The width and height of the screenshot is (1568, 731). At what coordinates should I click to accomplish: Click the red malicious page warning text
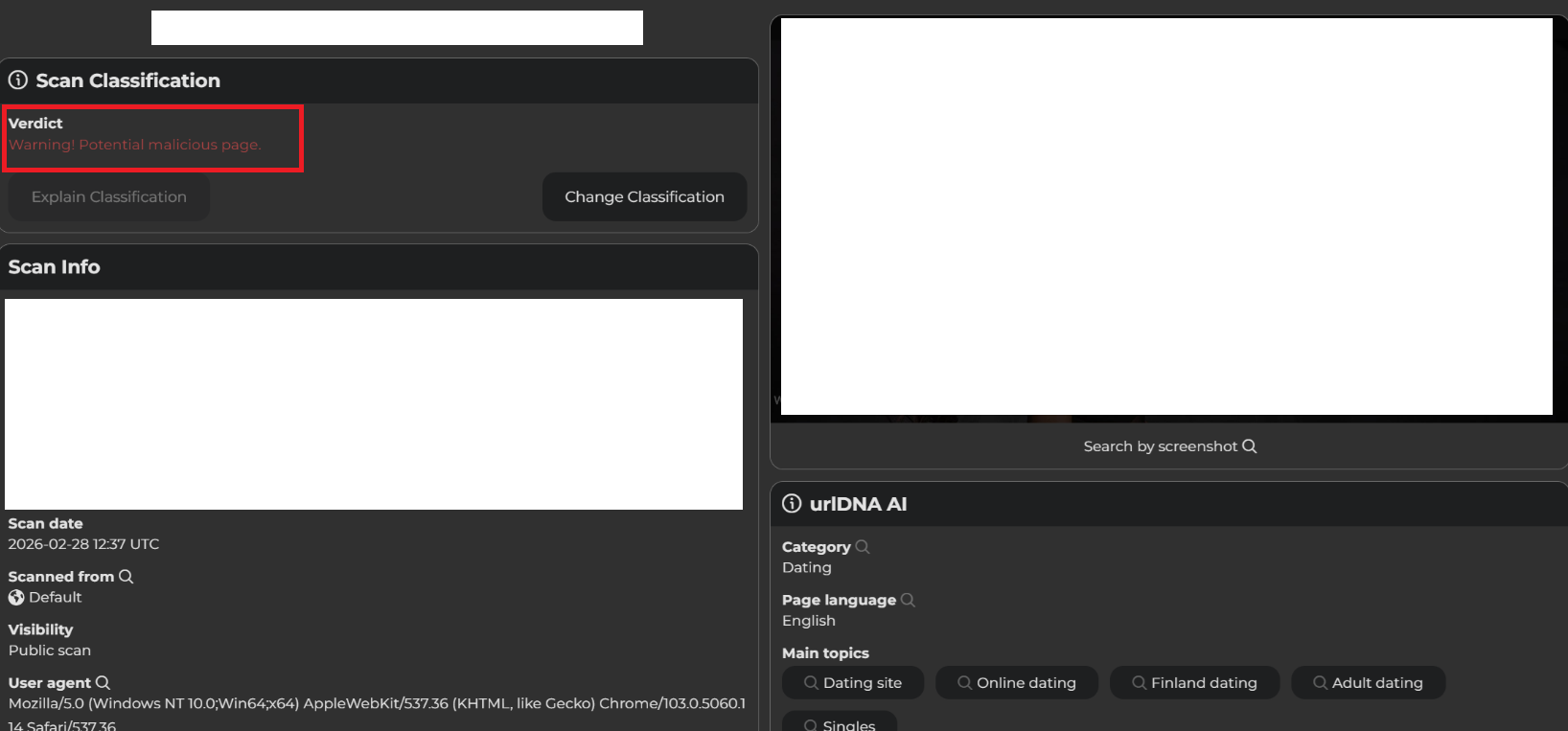[135, 145]
